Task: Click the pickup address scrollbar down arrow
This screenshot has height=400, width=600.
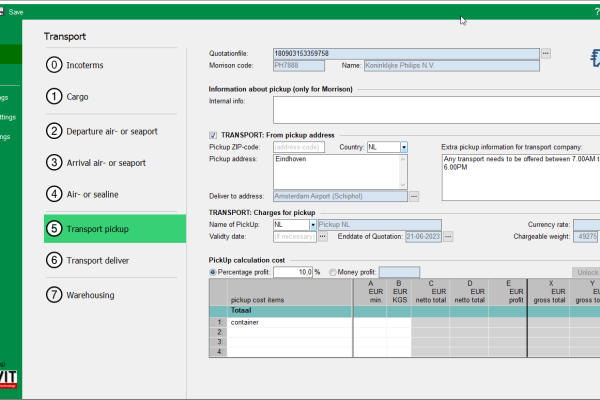Action: [x=403, y=185]
